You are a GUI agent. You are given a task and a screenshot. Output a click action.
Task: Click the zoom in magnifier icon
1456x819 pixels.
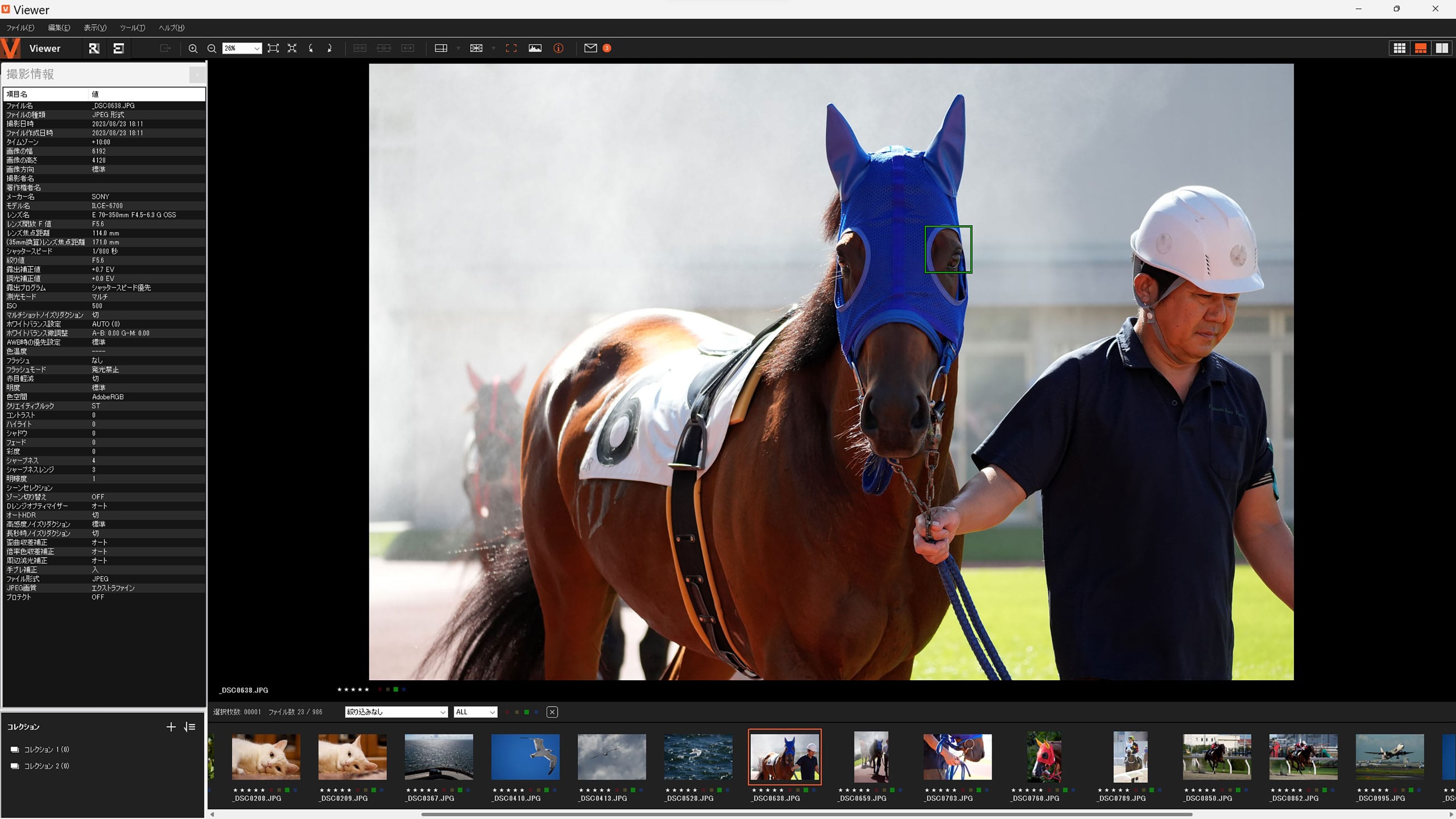[x=193, y=48]
